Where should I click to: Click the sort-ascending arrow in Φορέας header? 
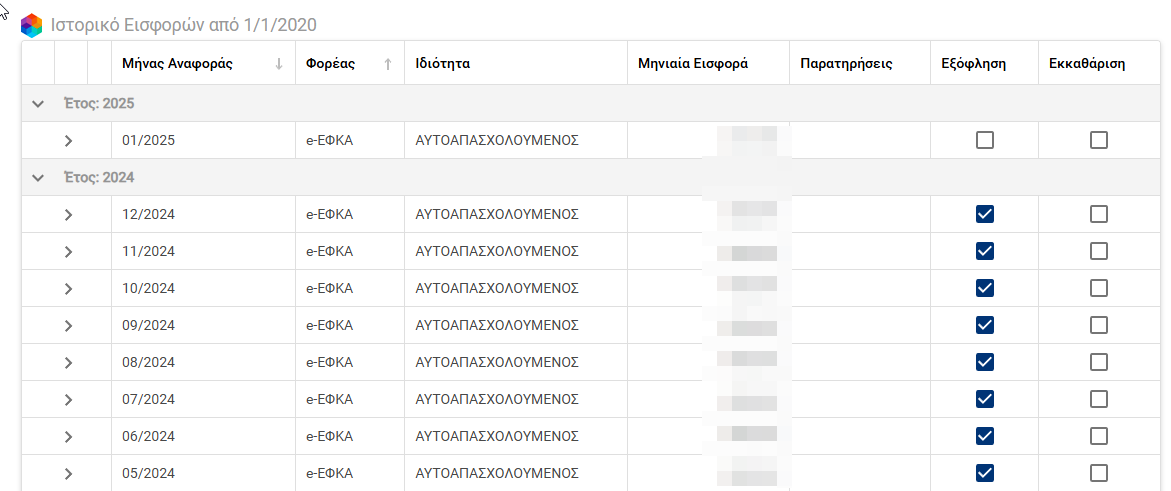(x=388, y=64)
